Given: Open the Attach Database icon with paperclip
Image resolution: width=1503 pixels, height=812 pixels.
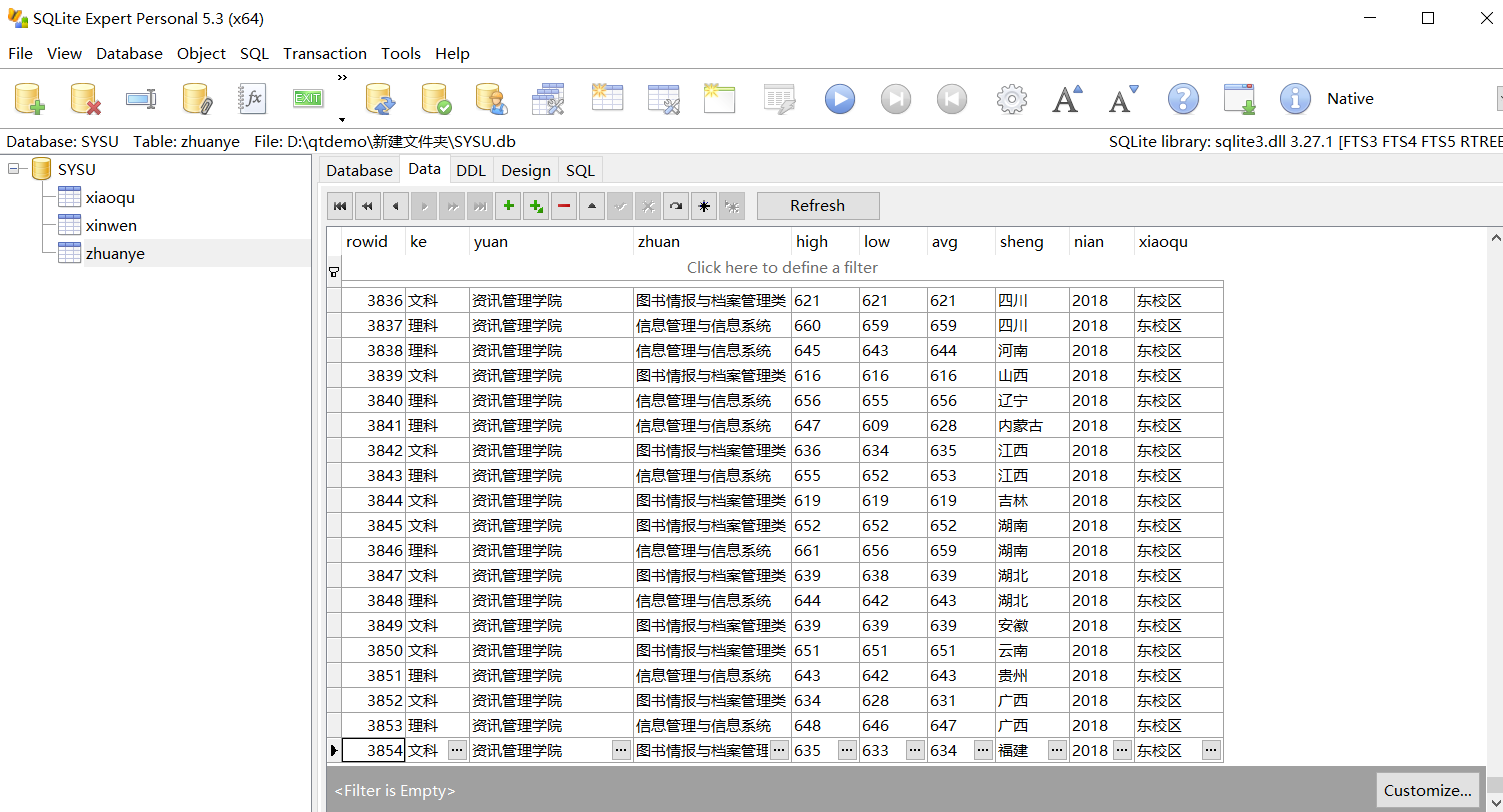Looking at the screenshot, I should coord(197,99).
